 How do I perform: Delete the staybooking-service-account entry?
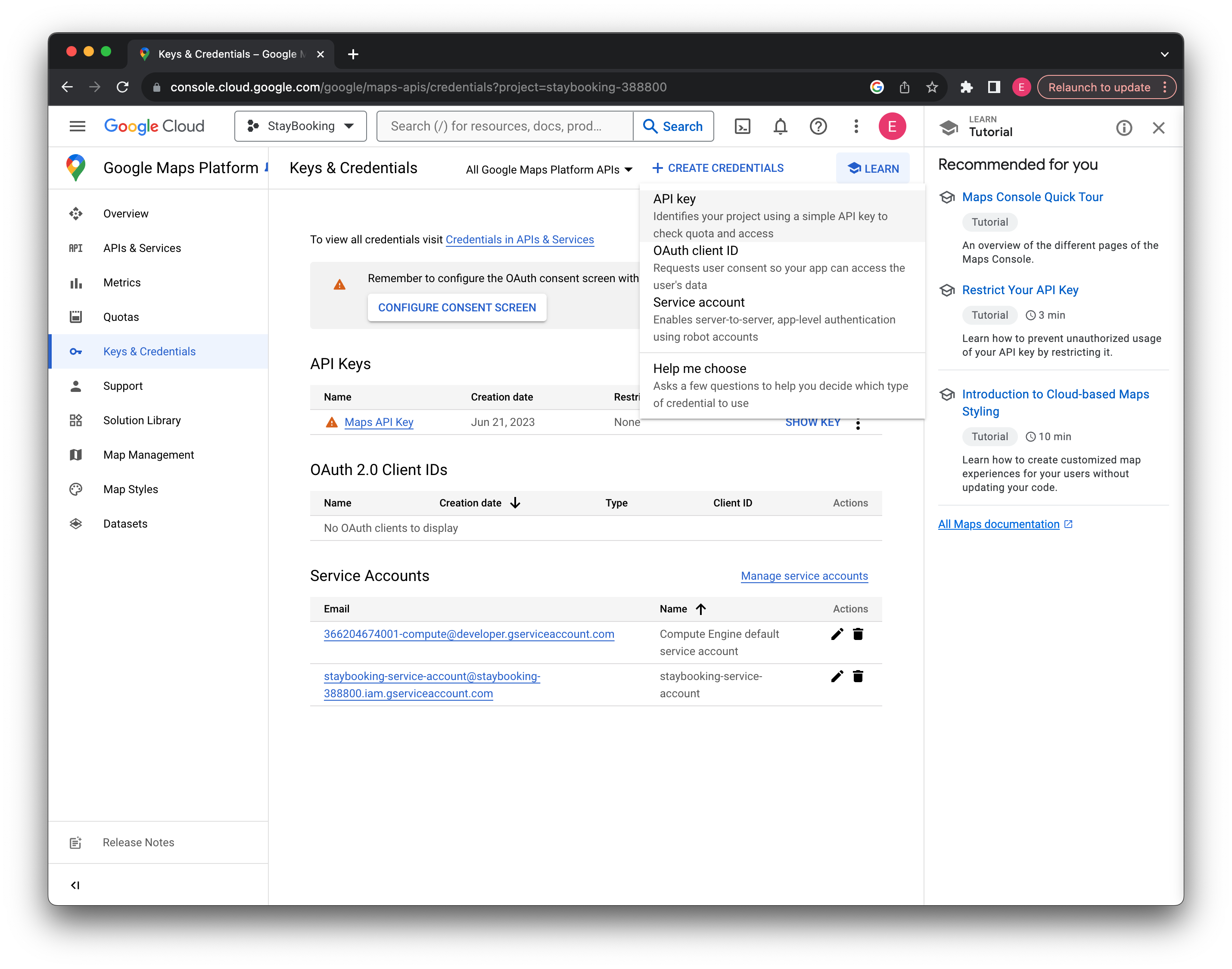point(858,676)
